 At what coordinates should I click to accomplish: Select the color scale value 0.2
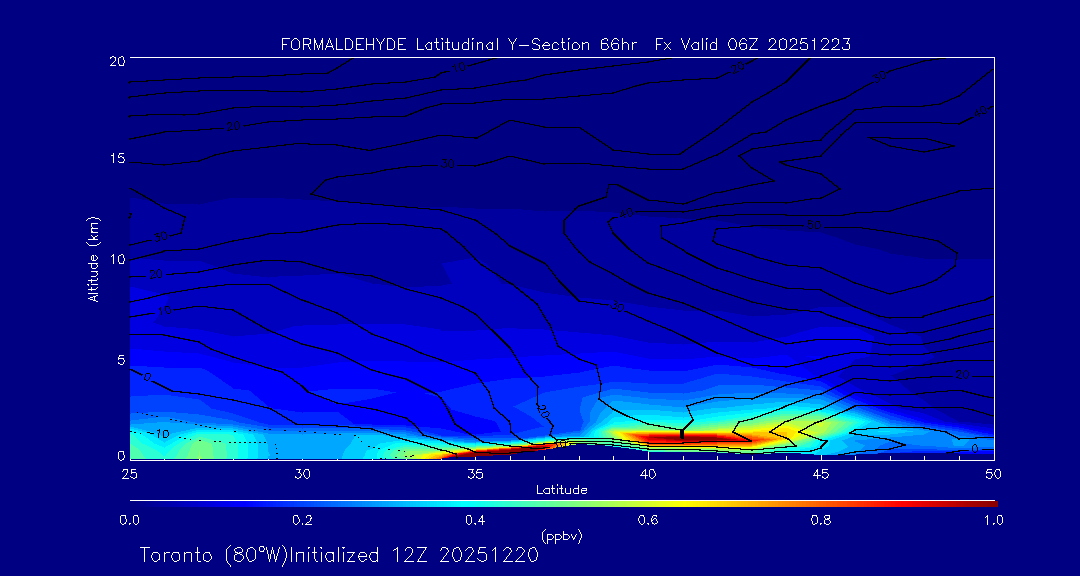(302, 520)
